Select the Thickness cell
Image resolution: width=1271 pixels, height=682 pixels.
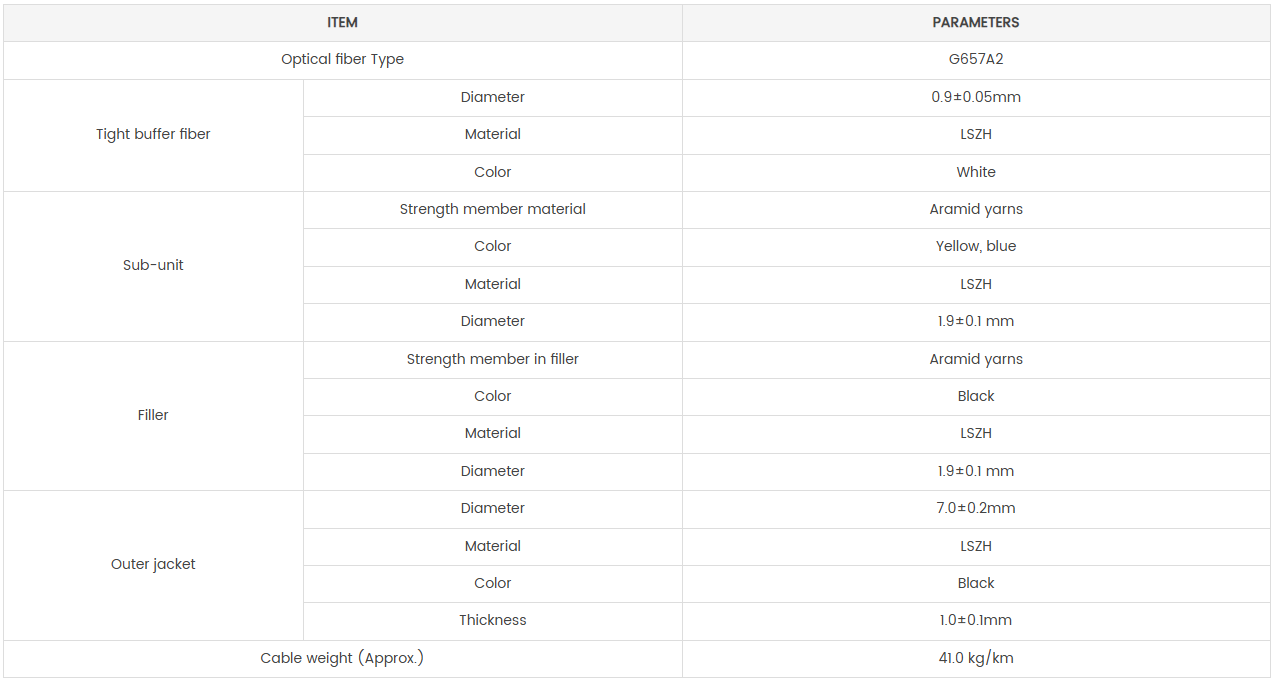492,620
